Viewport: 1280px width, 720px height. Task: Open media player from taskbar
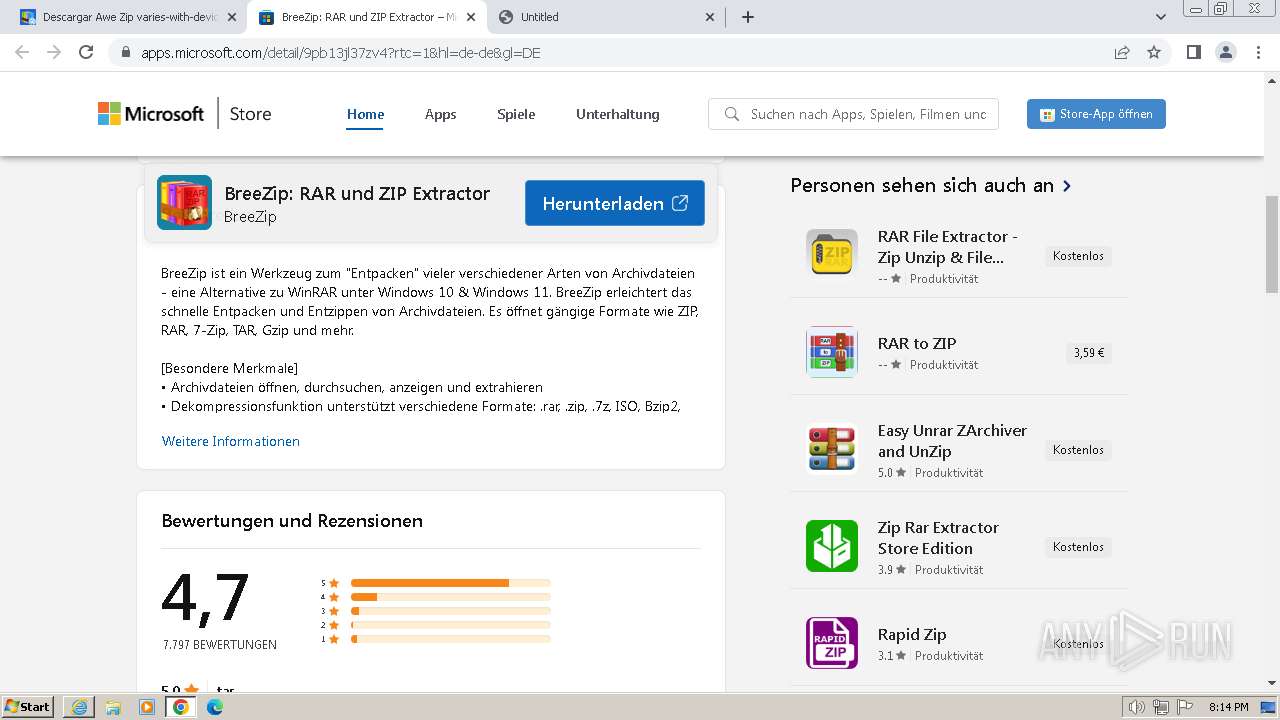click(147, 707)
